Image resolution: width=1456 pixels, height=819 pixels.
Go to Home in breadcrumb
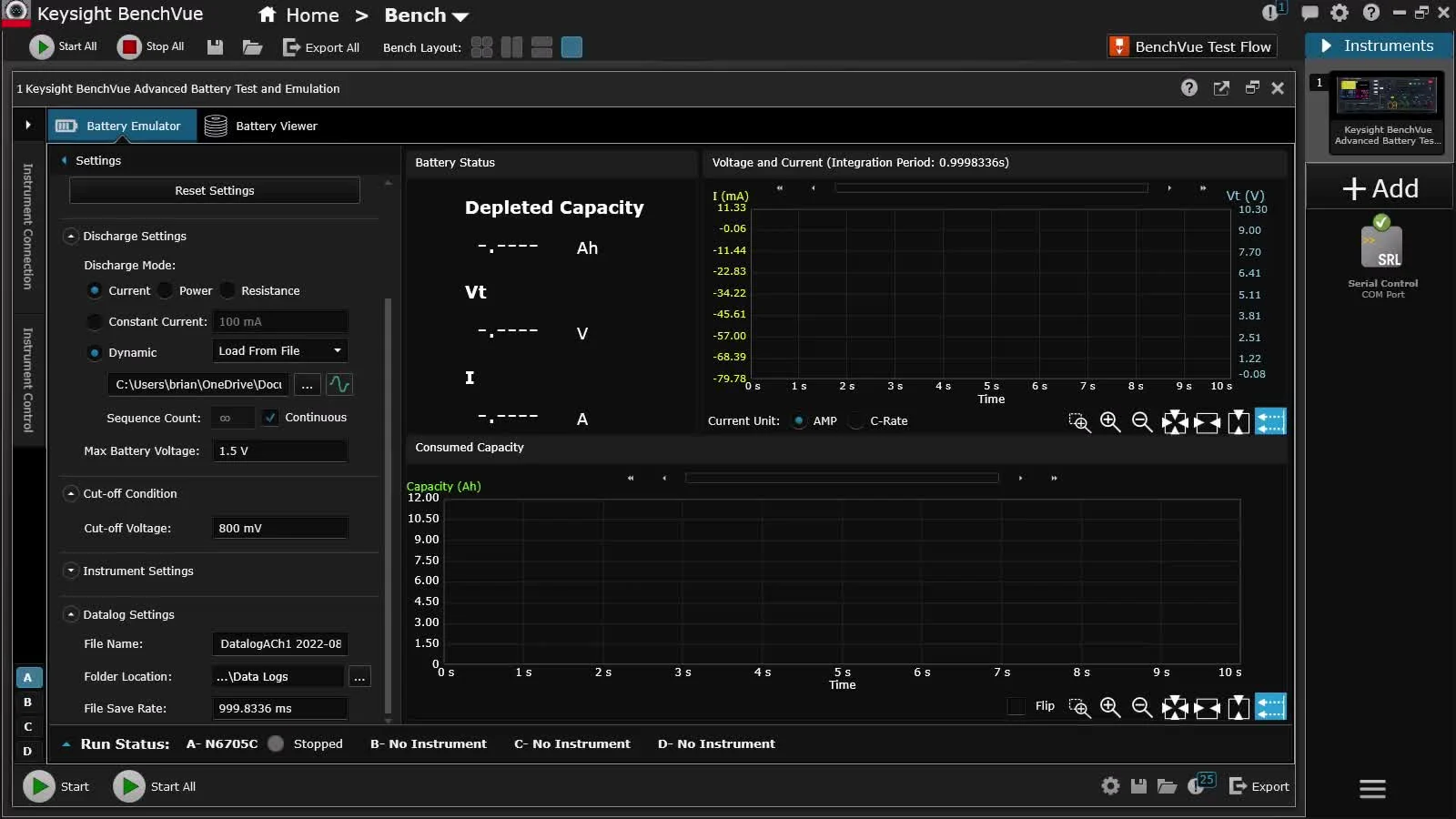click(x=298, y=15)
